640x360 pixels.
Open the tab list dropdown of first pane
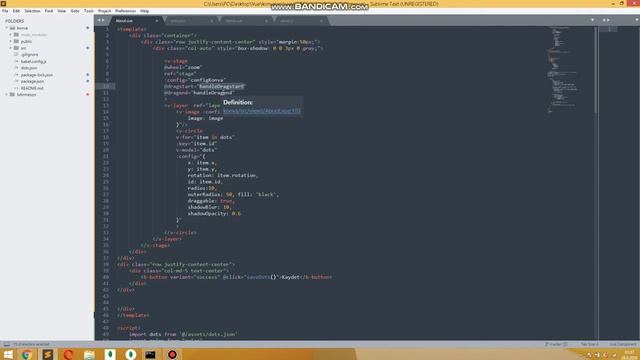click(592, 20)
